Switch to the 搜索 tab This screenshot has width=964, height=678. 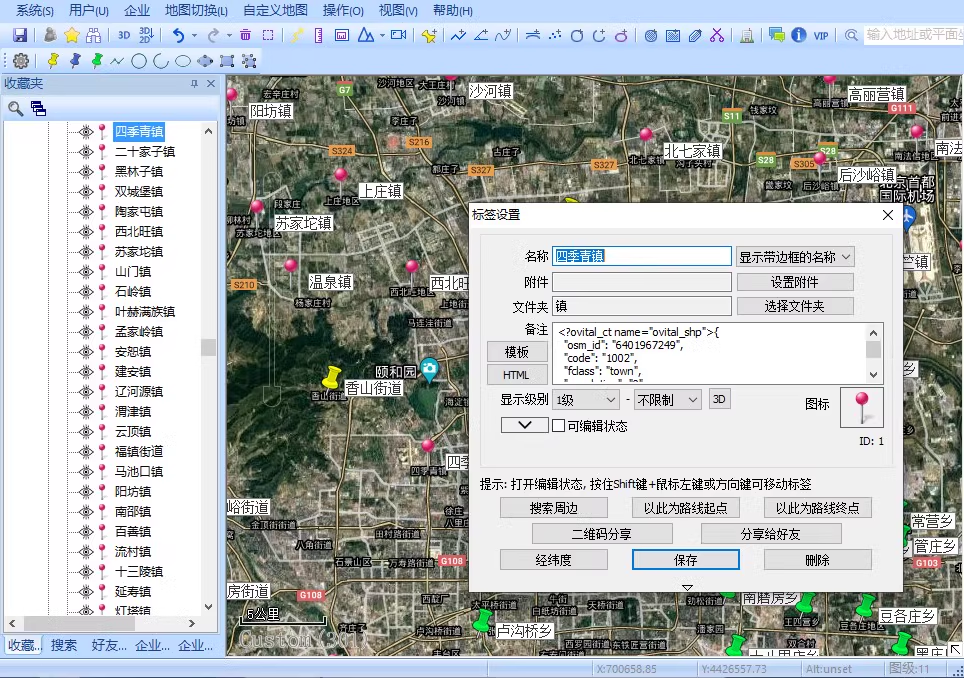[x=64, y=646]
